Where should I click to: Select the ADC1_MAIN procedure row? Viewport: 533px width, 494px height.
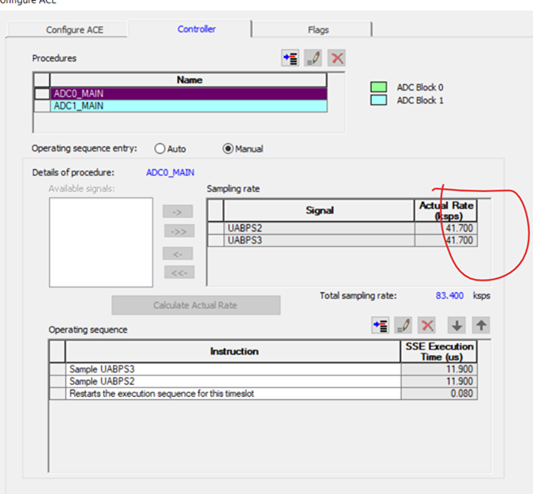(x=189, y=106)
